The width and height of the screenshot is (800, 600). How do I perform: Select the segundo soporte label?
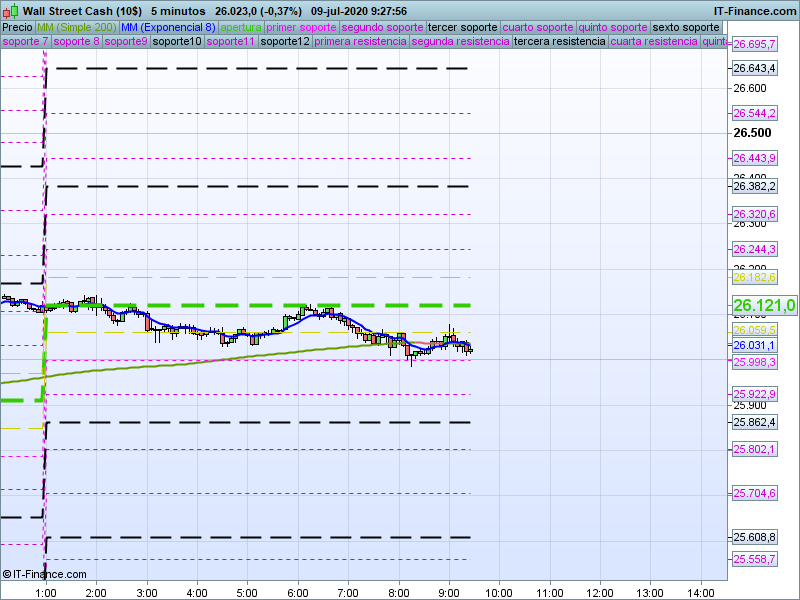tap(383, 27)
